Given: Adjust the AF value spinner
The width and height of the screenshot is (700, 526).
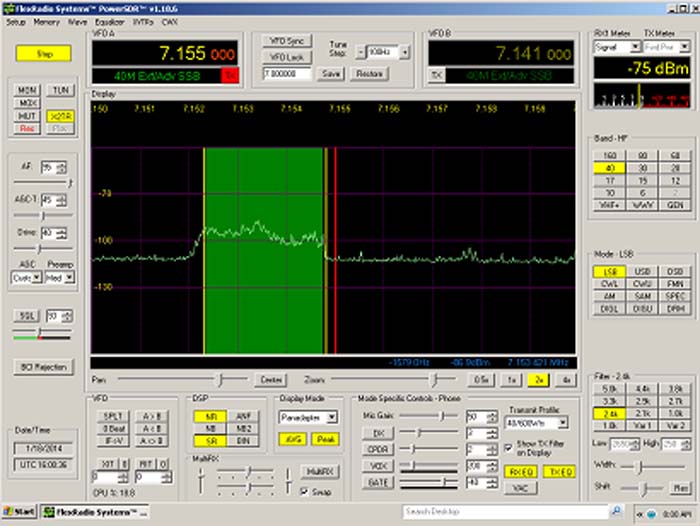Looking at the screenshot, I should 62,167.
